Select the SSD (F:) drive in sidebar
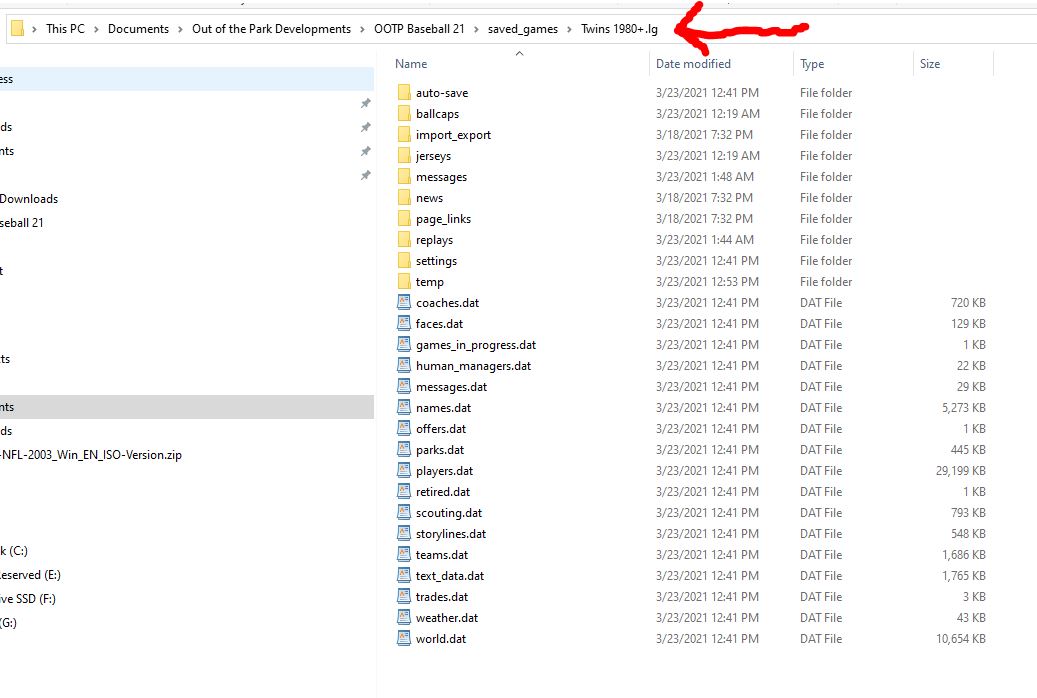This screenshot has width=1037, height=698. click(28, 598)
